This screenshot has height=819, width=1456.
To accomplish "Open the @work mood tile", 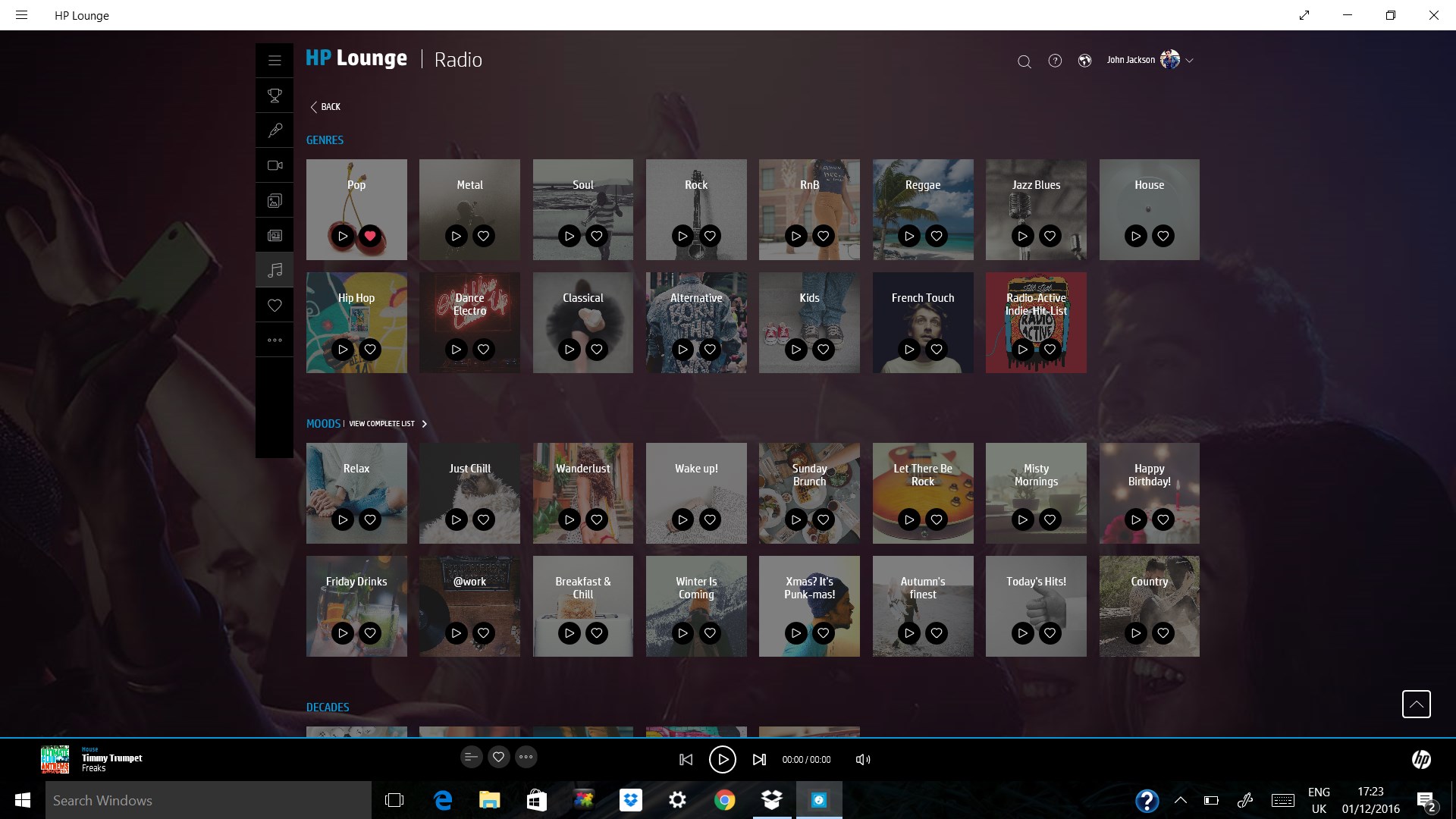I will click(469, 606).
